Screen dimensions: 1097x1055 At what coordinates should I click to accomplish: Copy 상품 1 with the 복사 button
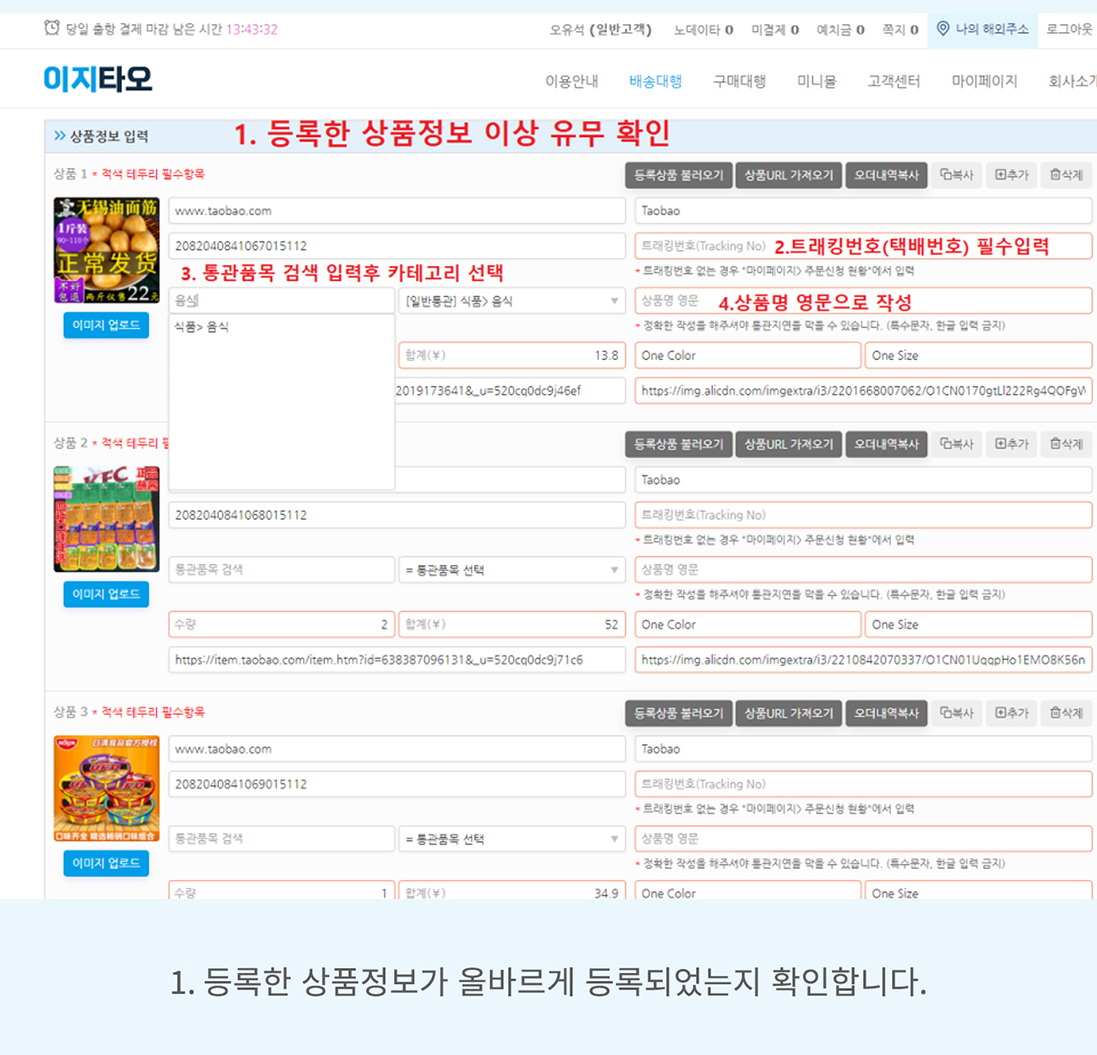point(956,175)
